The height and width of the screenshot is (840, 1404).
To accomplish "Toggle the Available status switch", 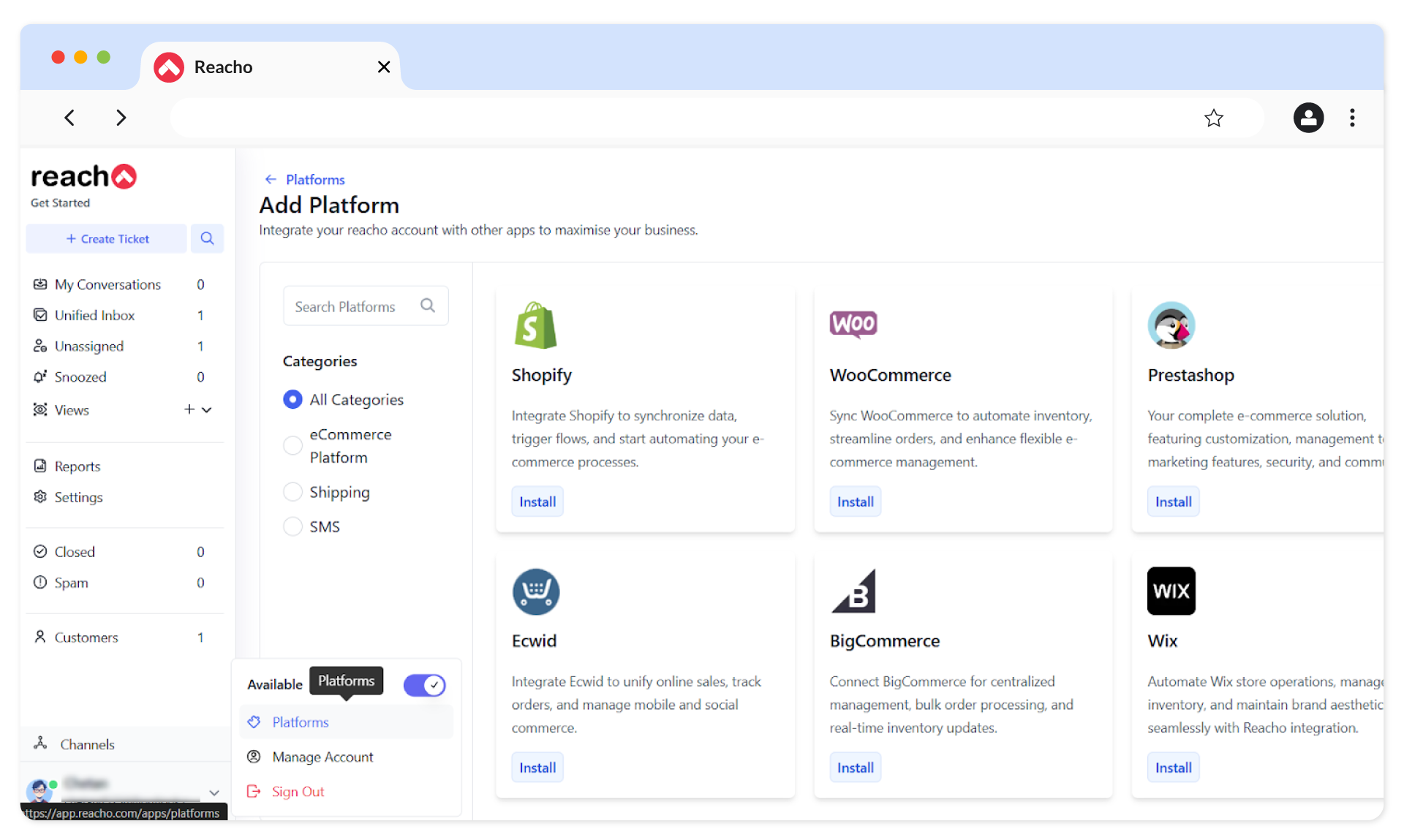I will [x=424, y=685].
